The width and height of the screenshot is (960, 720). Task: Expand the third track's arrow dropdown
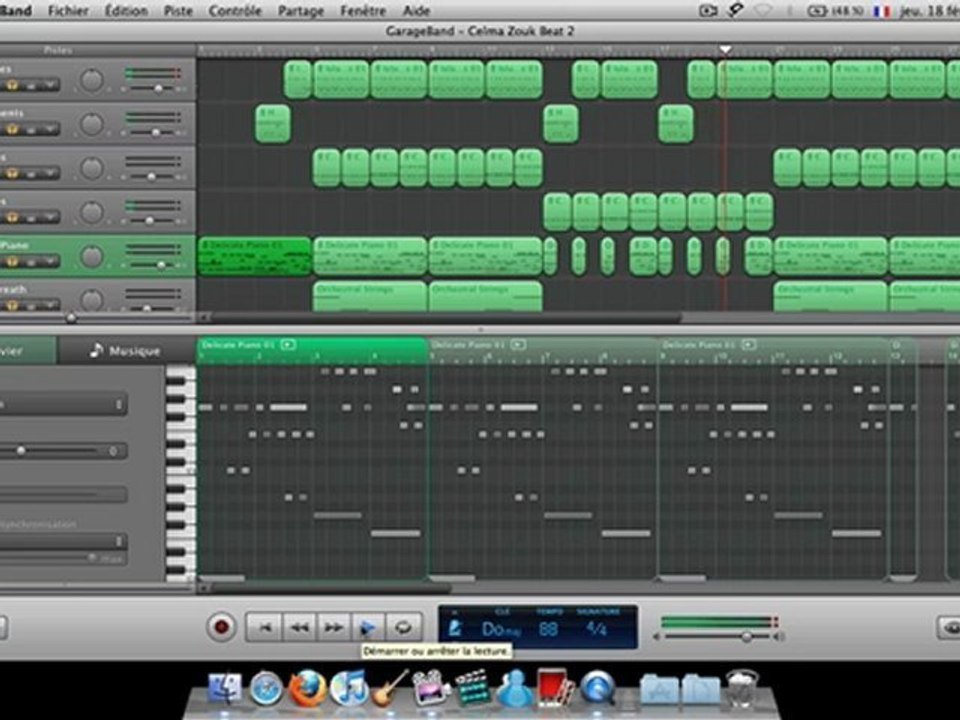pyautogui.click(x=50, y=173)
